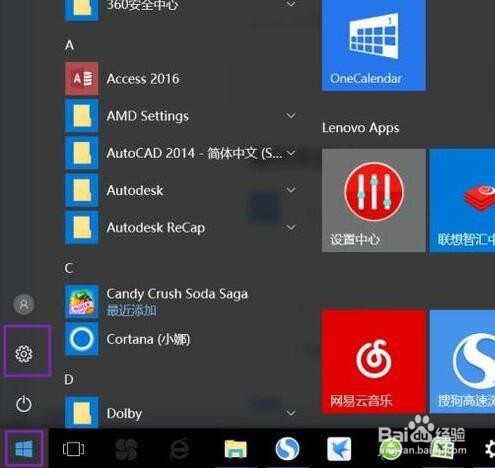The image size is (495, 468).
Task: Click the letter C group header
Action: pos(69,268)
